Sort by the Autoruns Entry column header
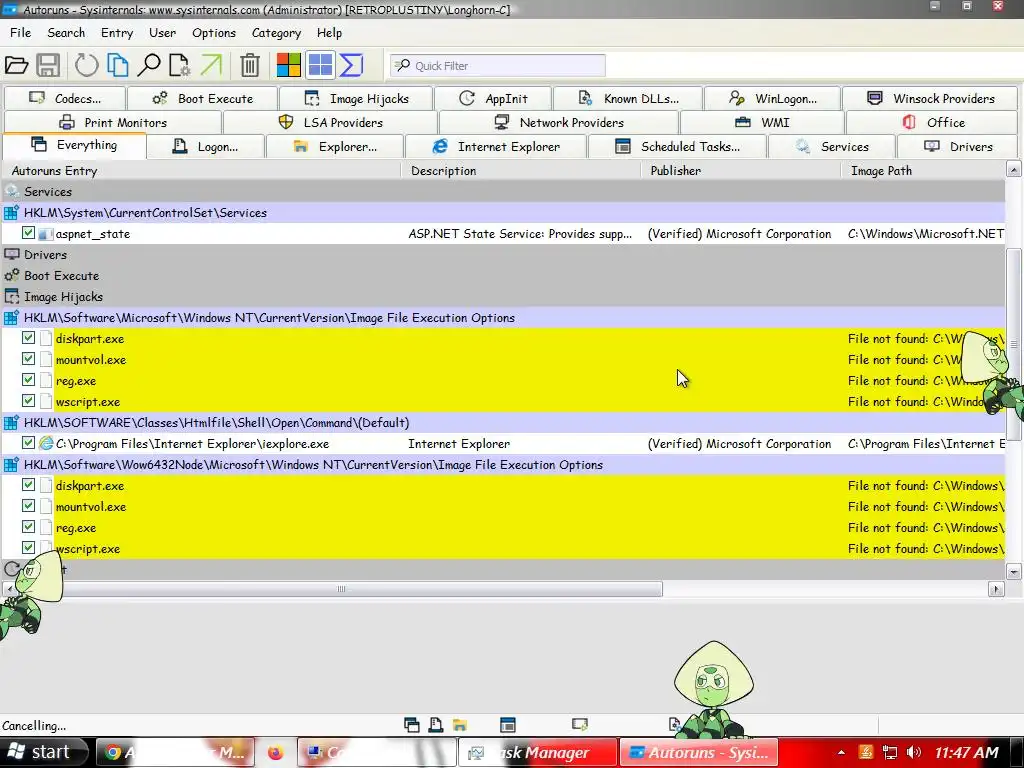This screenshot has width=1024, height=768. [202, 170]
